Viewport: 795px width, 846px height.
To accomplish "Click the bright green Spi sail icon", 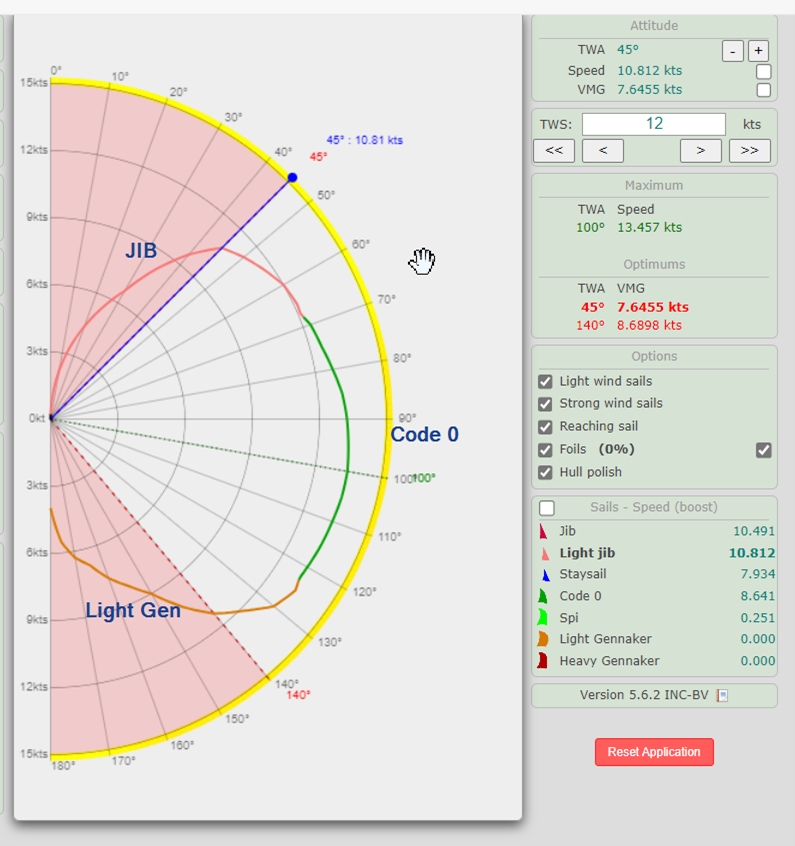I will click(x=544, y=618).
